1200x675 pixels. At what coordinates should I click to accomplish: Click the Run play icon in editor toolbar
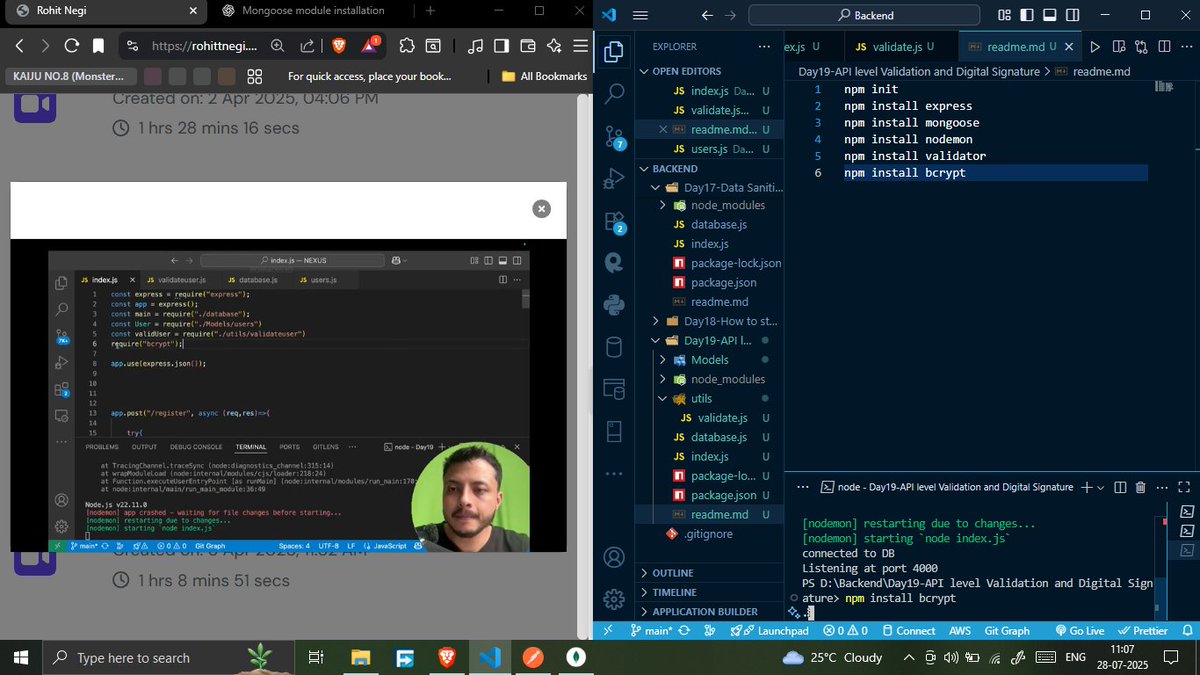[x=1095, y=46]
